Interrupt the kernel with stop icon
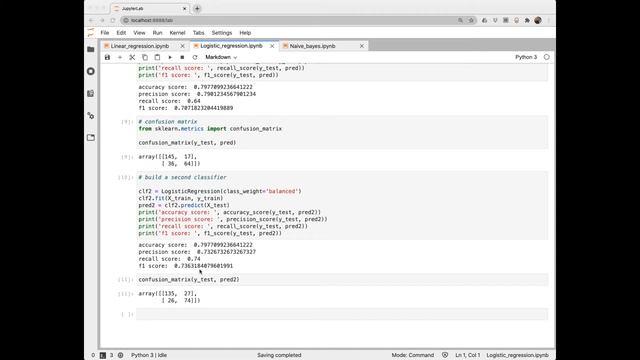The image size is (640, 360). tap(182, 58)
